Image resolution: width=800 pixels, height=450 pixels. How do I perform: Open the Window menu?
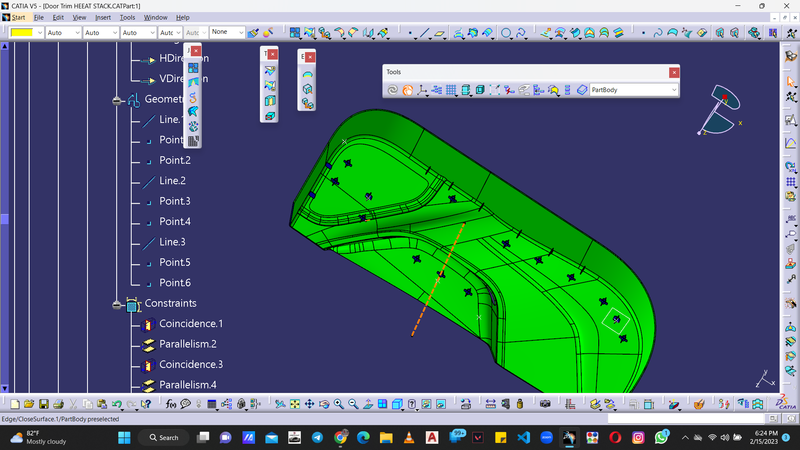[x=155, y=17]
